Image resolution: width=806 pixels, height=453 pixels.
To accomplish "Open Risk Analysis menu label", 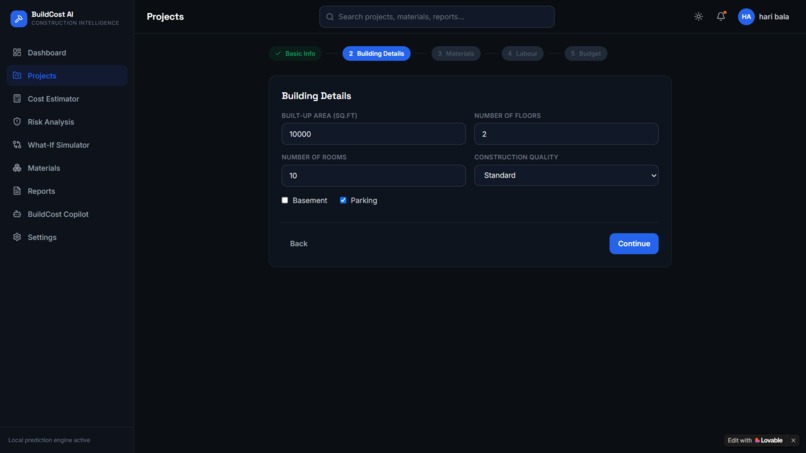I will click(x=51, y=122).
